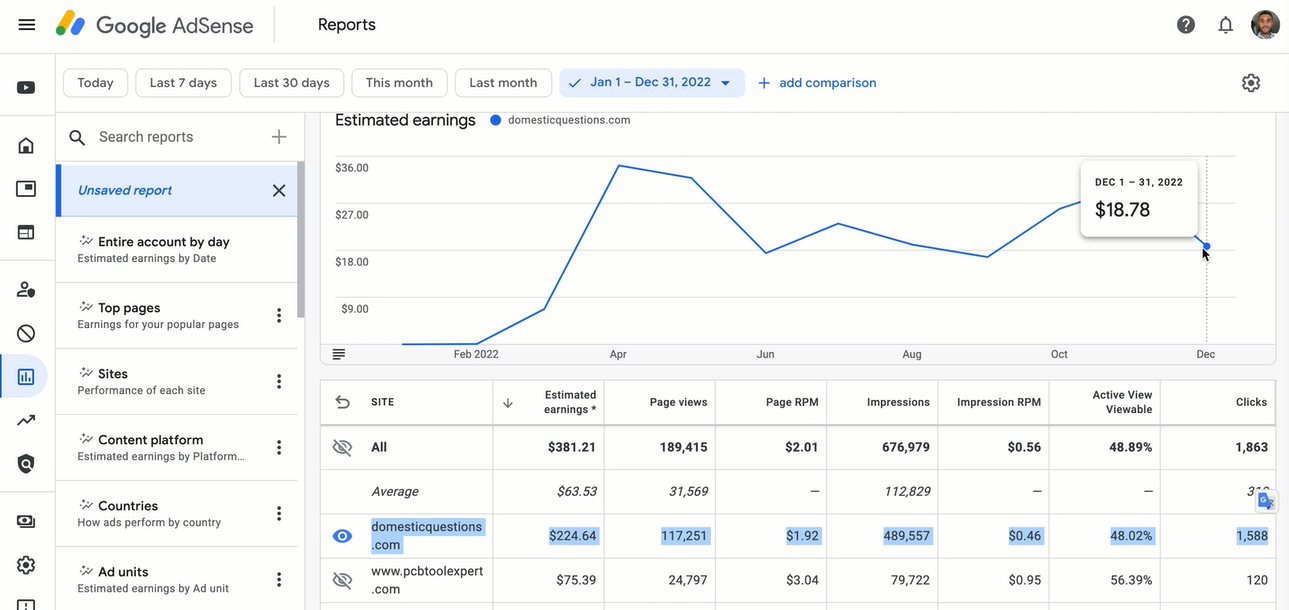Click the table back arrow icon
Viewport: 1289px width, 610px height.
pyautogui.click(x=343, y=402)
